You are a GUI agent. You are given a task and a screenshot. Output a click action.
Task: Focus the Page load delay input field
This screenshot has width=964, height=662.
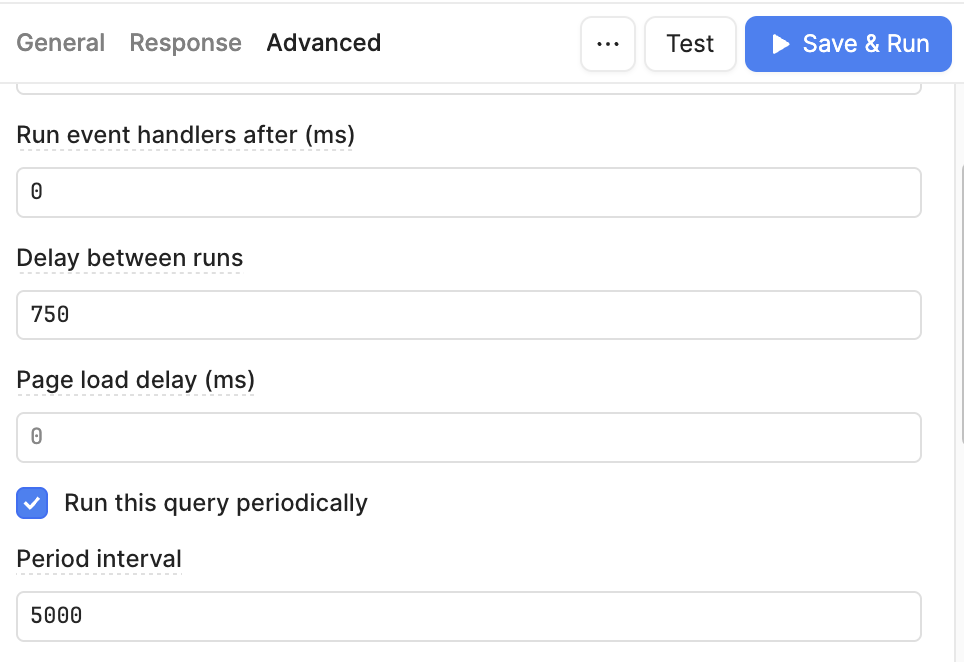coord(468,437)
